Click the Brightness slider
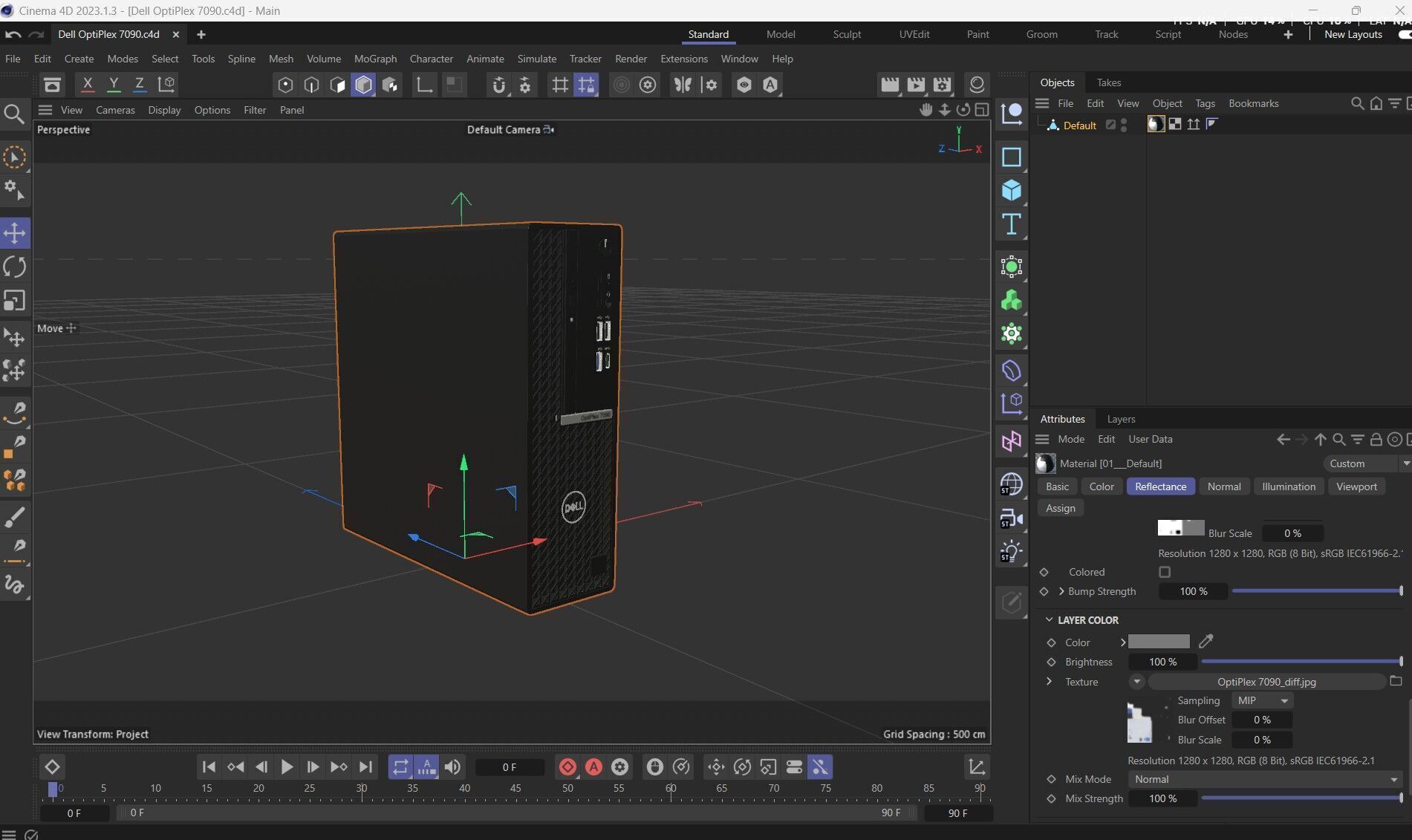 point(1301,662)
